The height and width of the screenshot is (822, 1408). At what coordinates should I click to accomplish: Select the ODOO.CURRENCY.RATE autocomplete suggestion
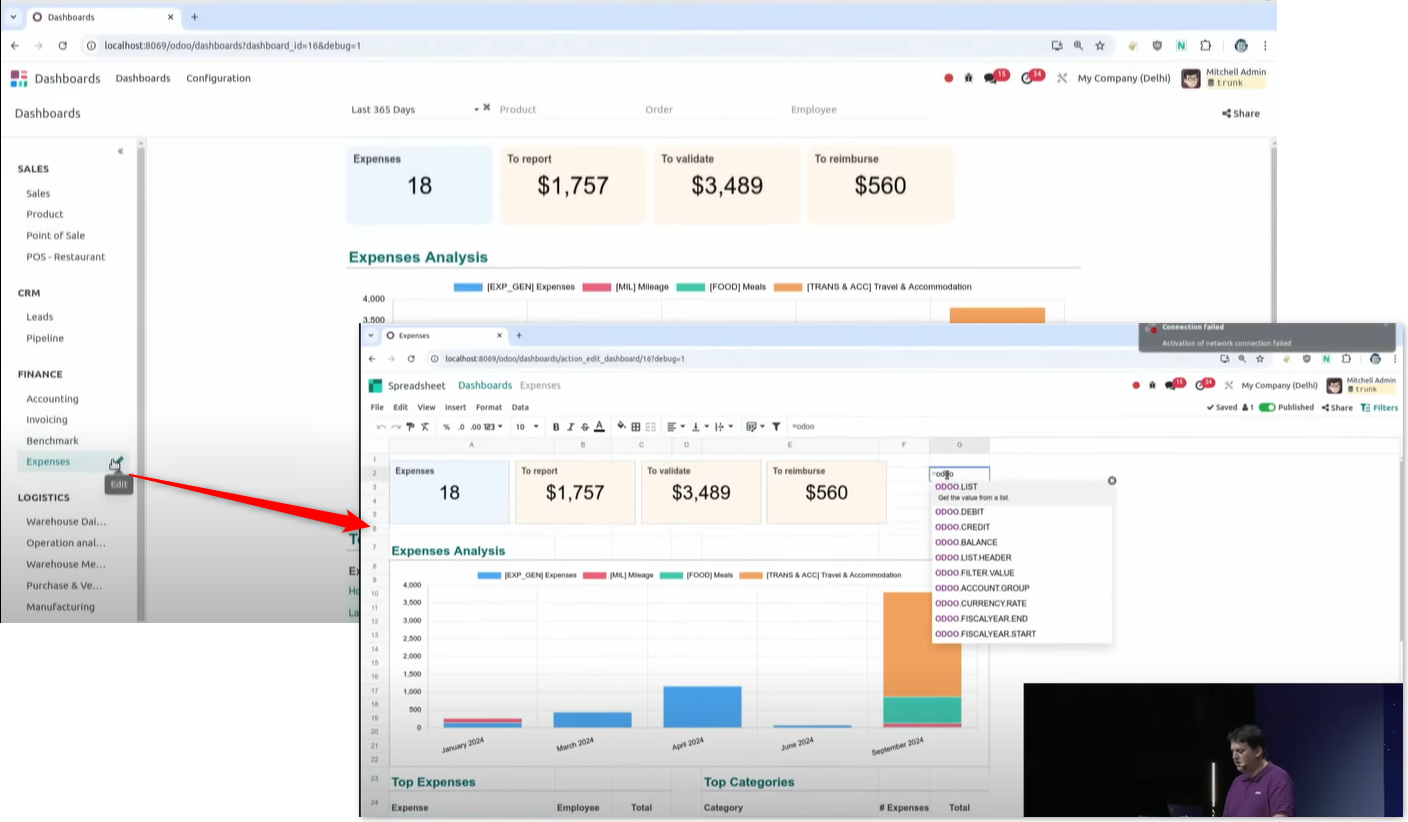point(1021,603)
